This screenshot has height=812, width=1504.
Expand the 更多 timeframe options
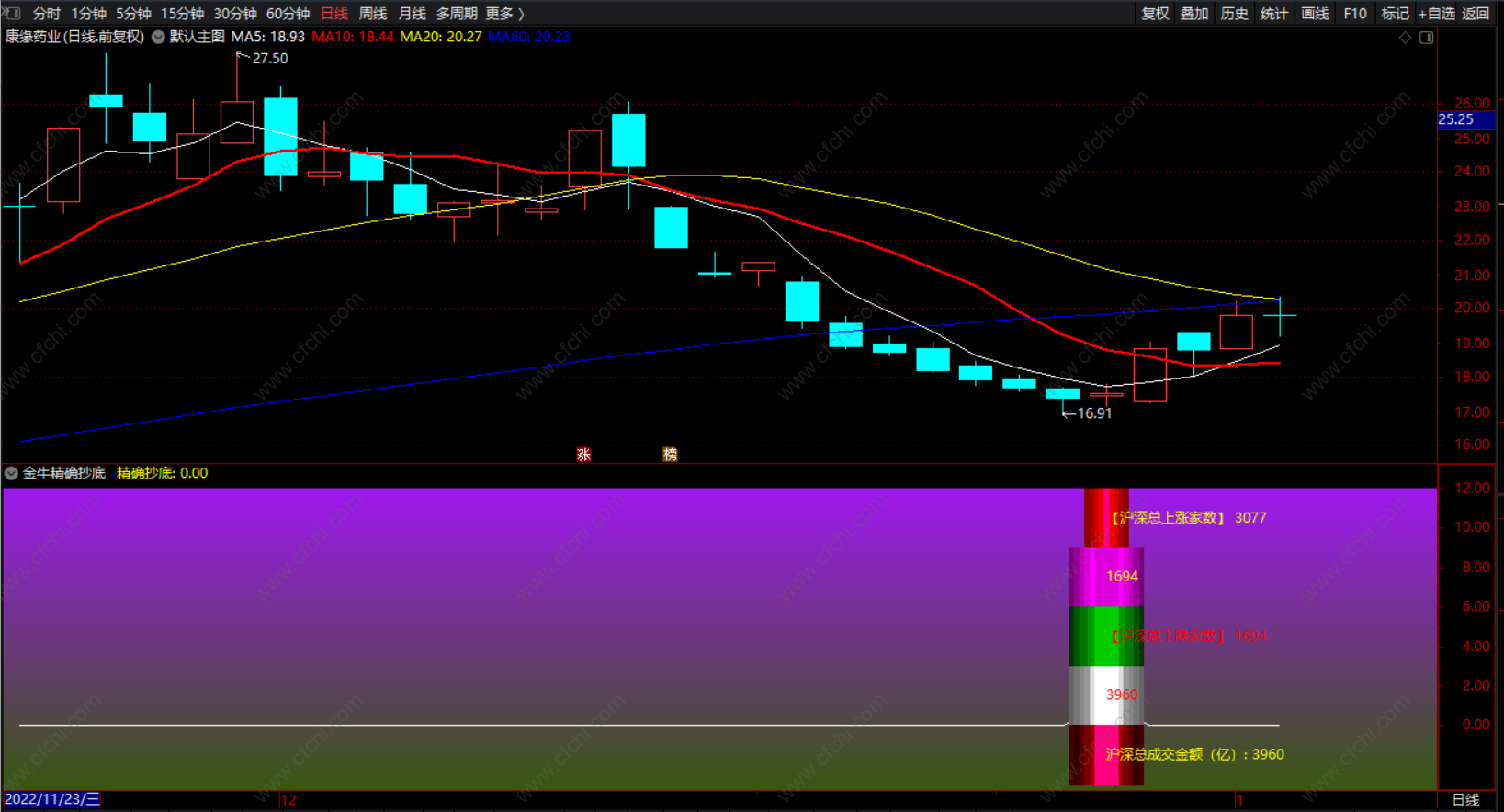504,14
